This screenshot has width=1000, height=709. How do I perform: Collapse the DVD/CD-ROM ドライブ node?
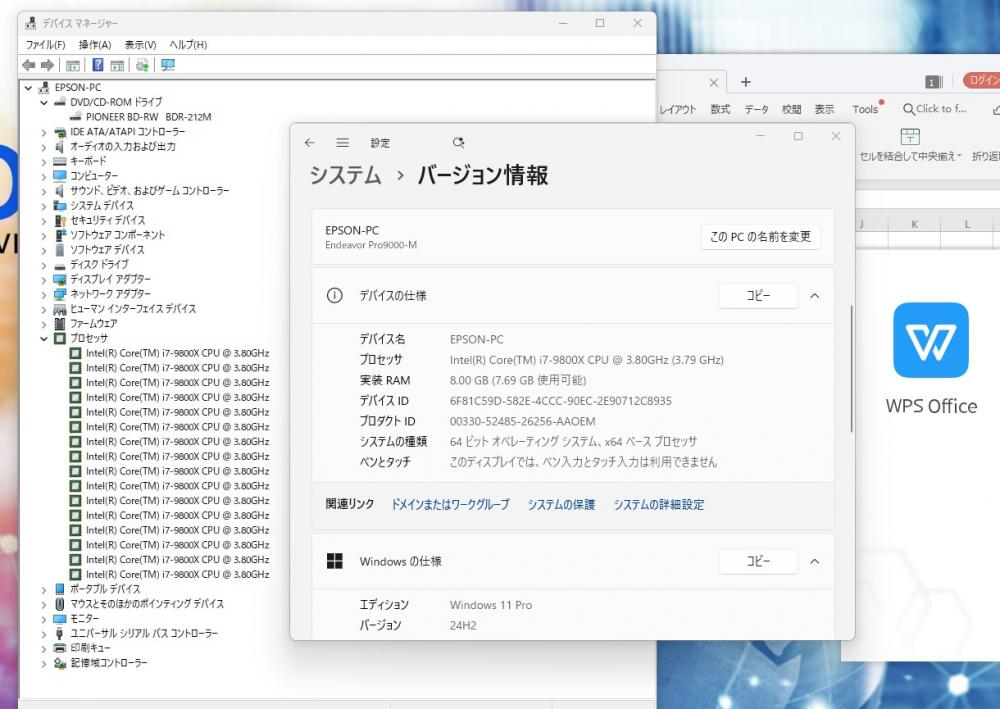43,102
